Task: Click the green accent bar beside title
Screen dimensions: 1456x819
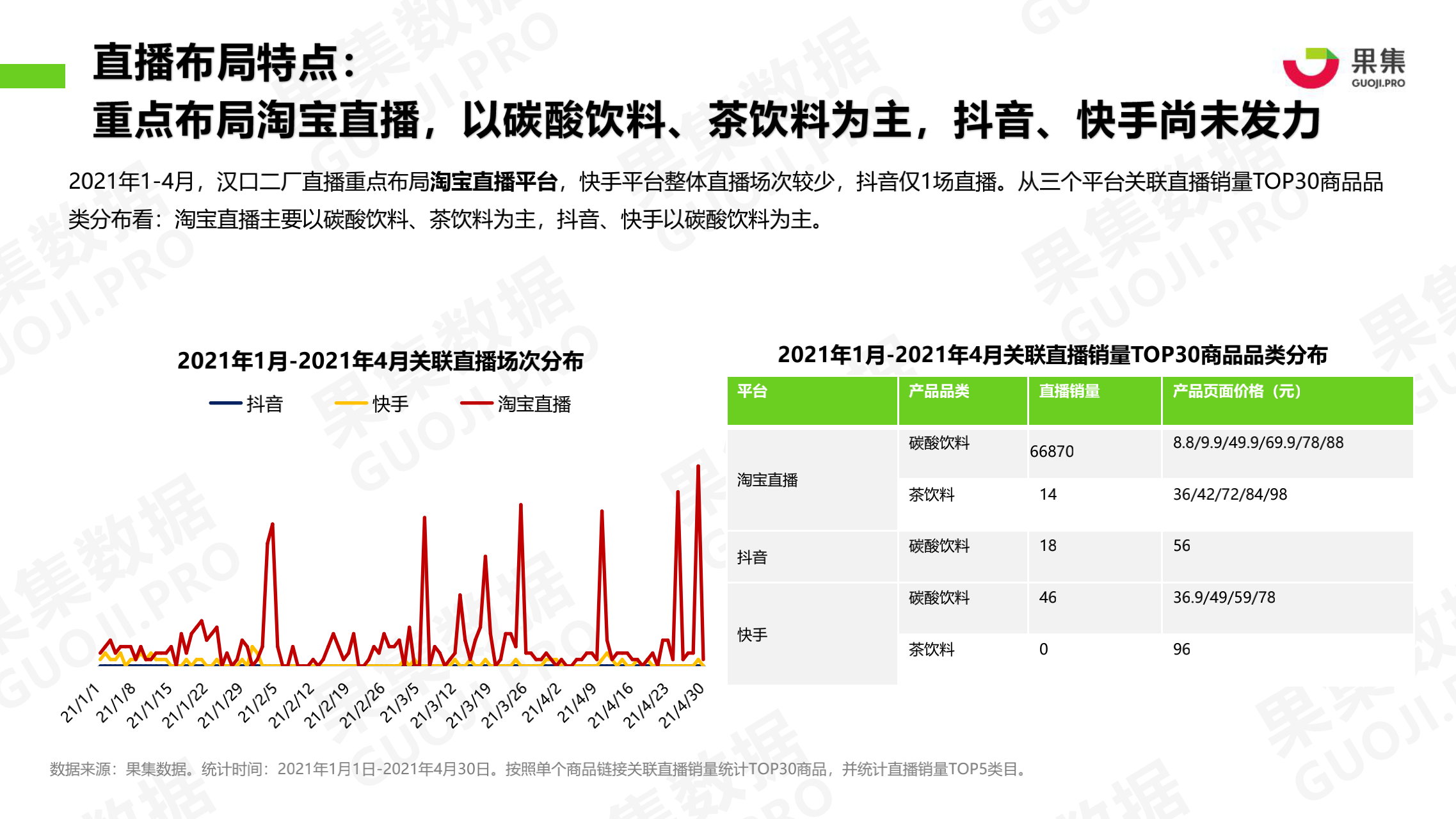Action: (32, 76)
